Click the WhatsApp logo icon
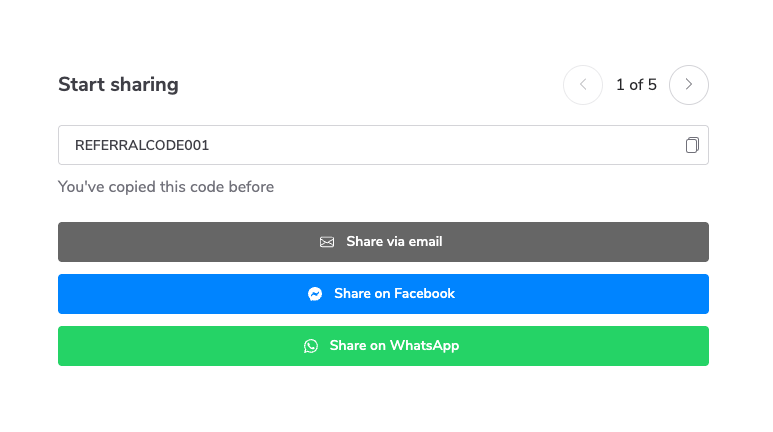 click(311, 346)
